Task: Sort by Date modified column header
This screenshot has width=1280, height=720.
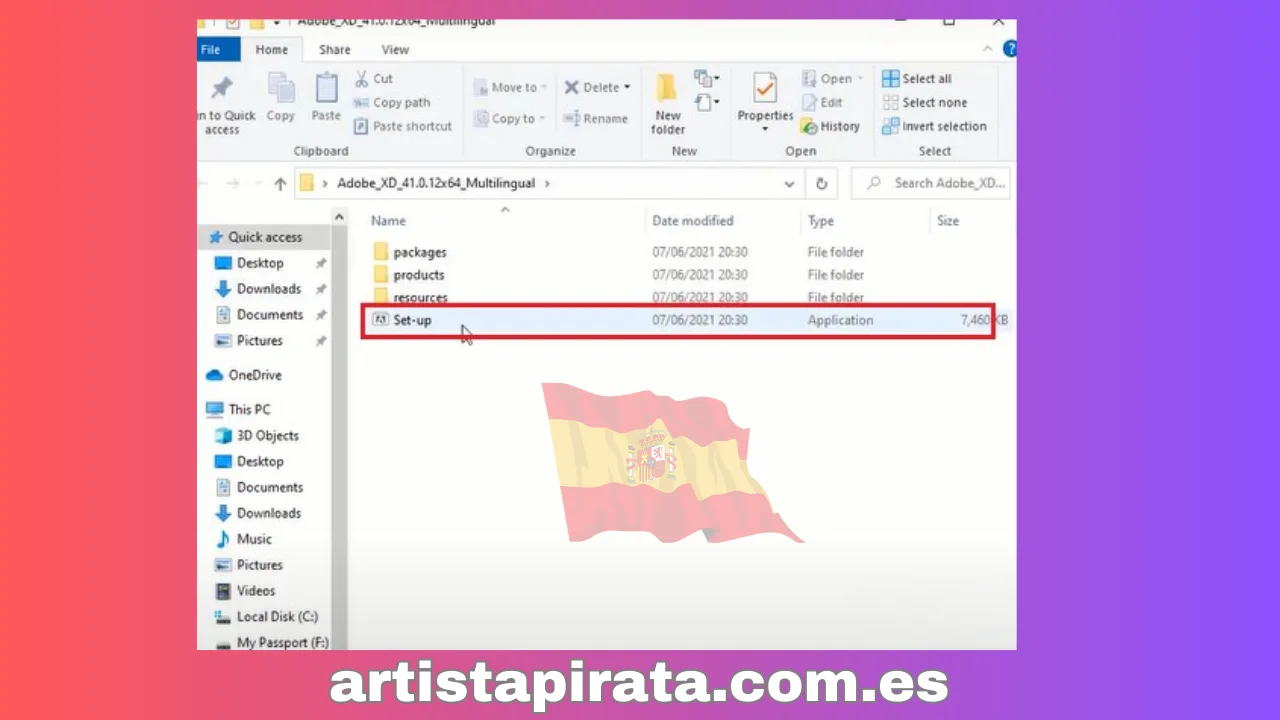Action: pos(693,221)
